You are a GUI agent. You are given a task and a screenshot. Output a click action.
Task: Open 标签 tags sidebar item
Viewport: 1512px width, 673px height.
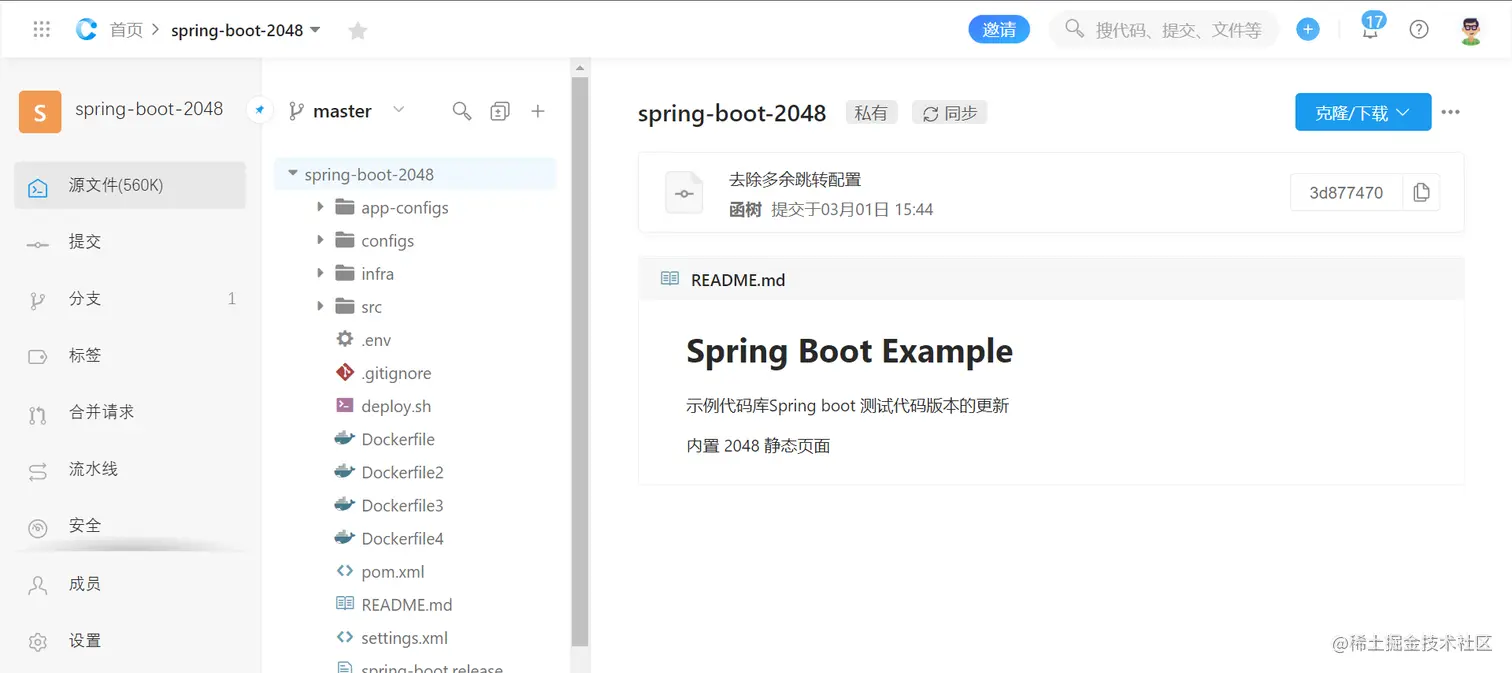(x=130, y=355)
